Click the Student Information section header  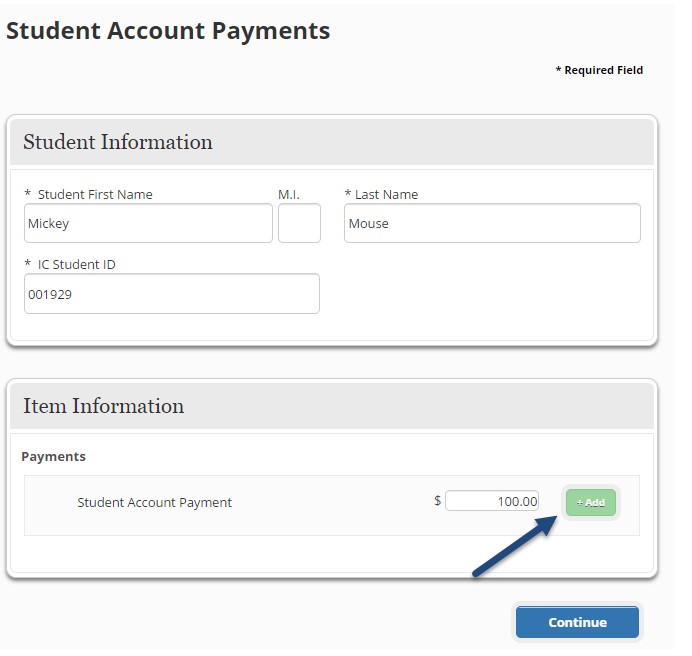tap(118, 142)
